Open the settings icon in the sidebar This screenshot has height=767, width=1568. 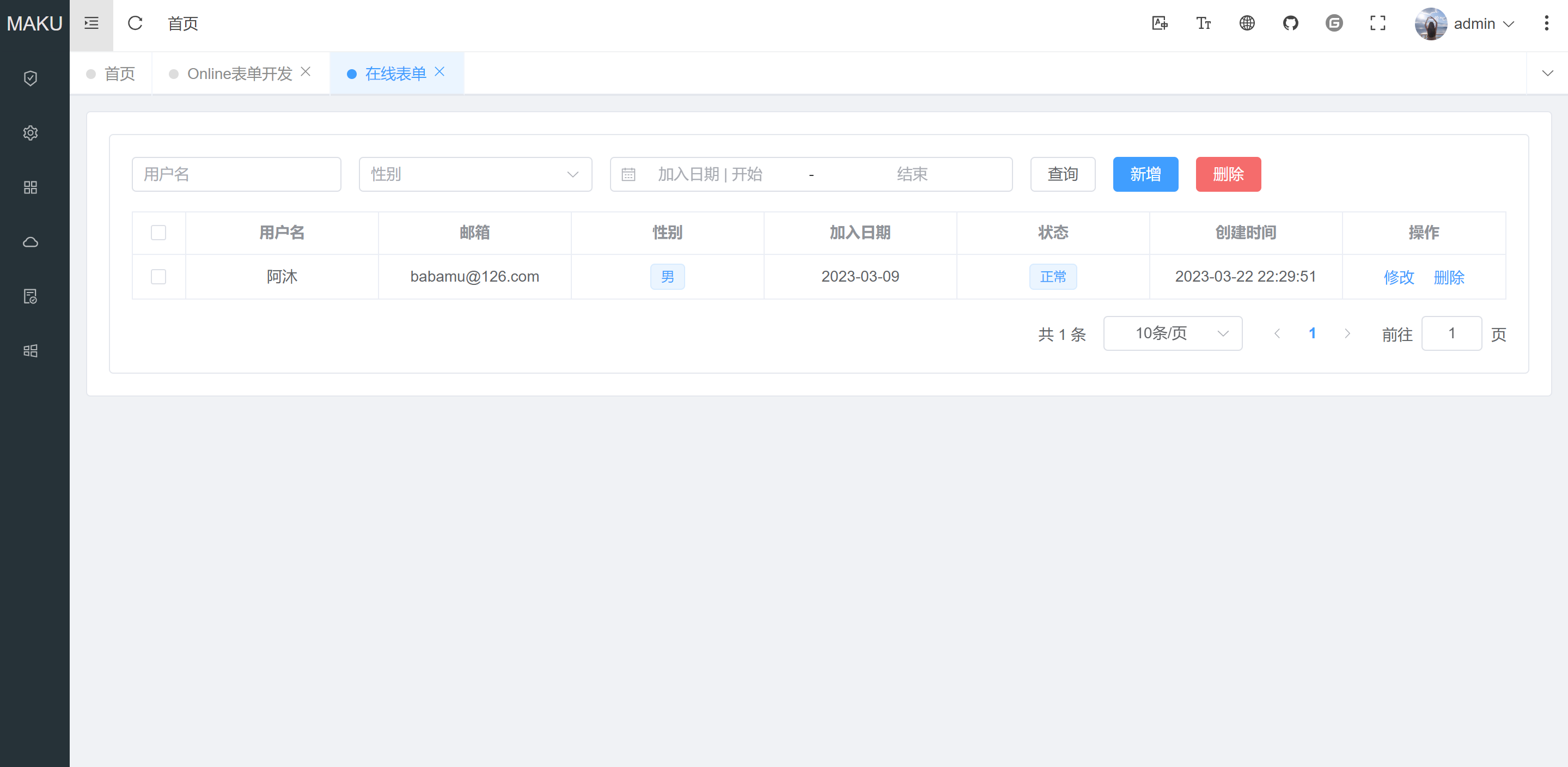click(30, 133)
